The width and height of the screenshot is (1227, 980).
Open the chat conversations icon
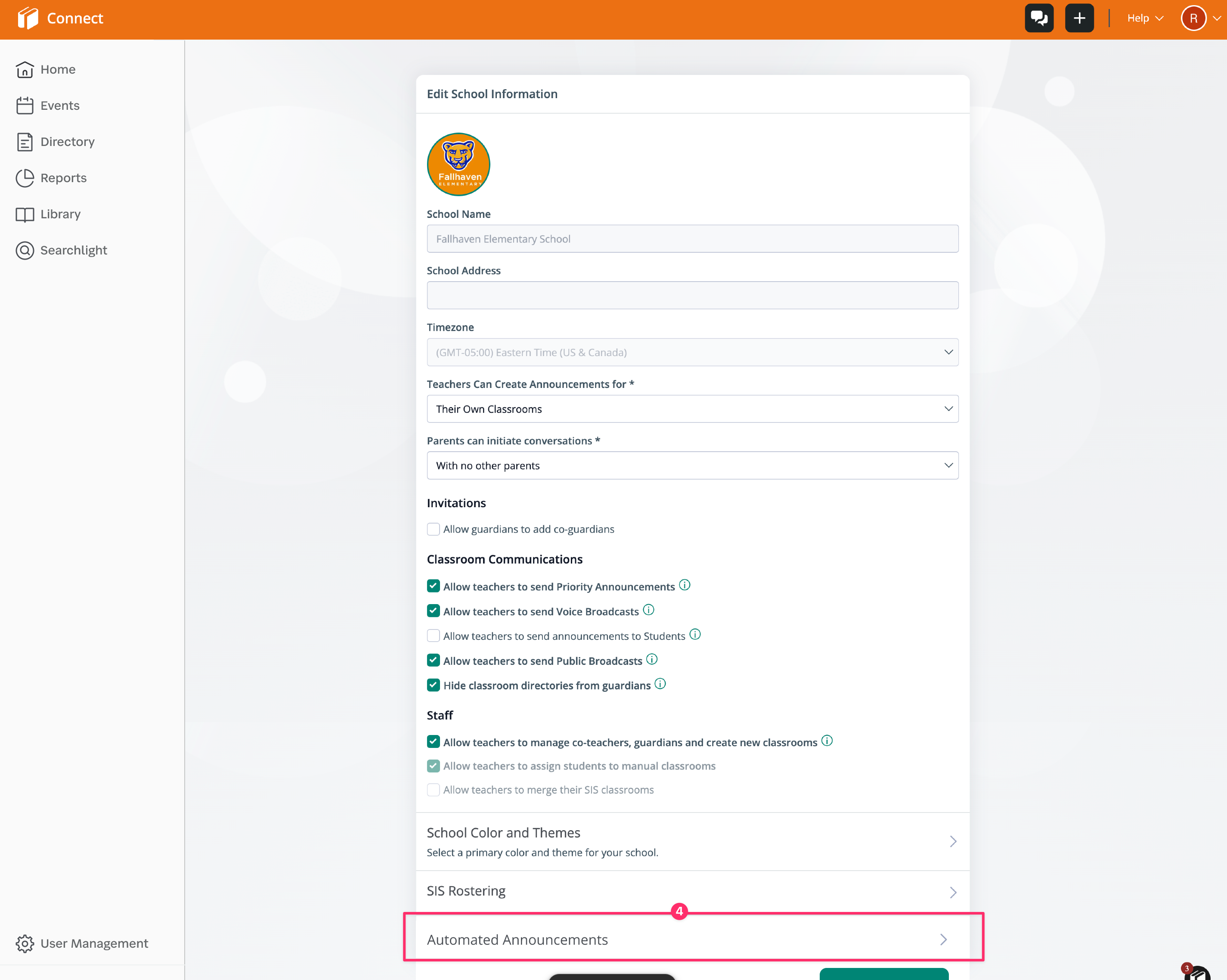(x=1038, y=18)
